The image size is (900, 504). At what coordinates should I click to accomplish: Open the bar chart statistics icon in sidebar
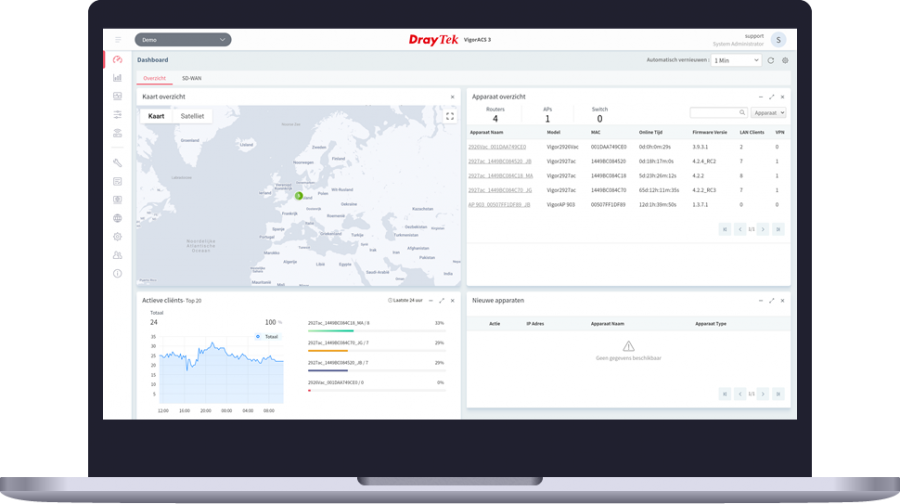118,77
